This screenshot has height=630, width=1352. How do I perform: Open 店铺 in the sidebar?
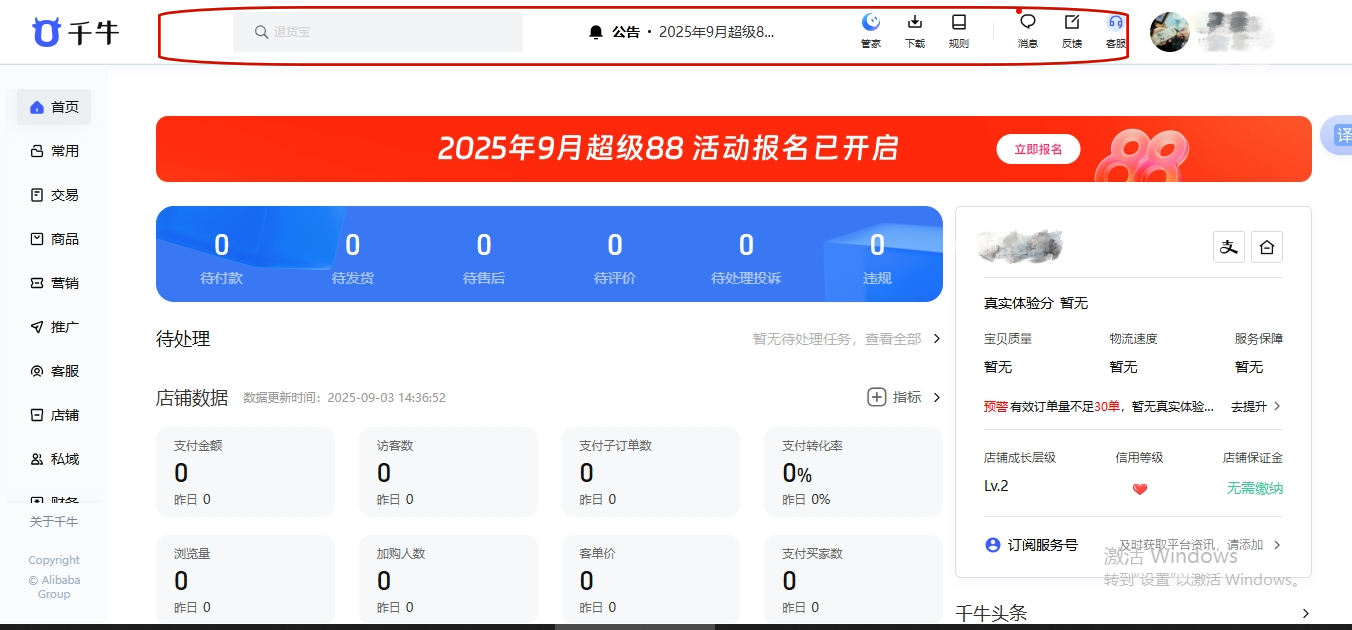pyautogui.click(x=54, y=415)
